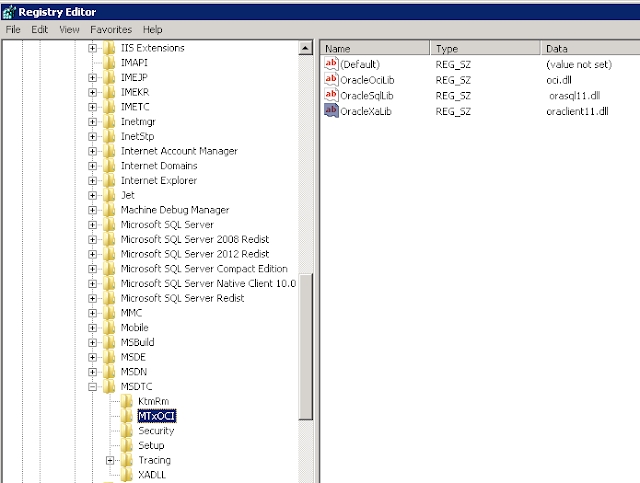Click the Mobile folder icon

109,327
